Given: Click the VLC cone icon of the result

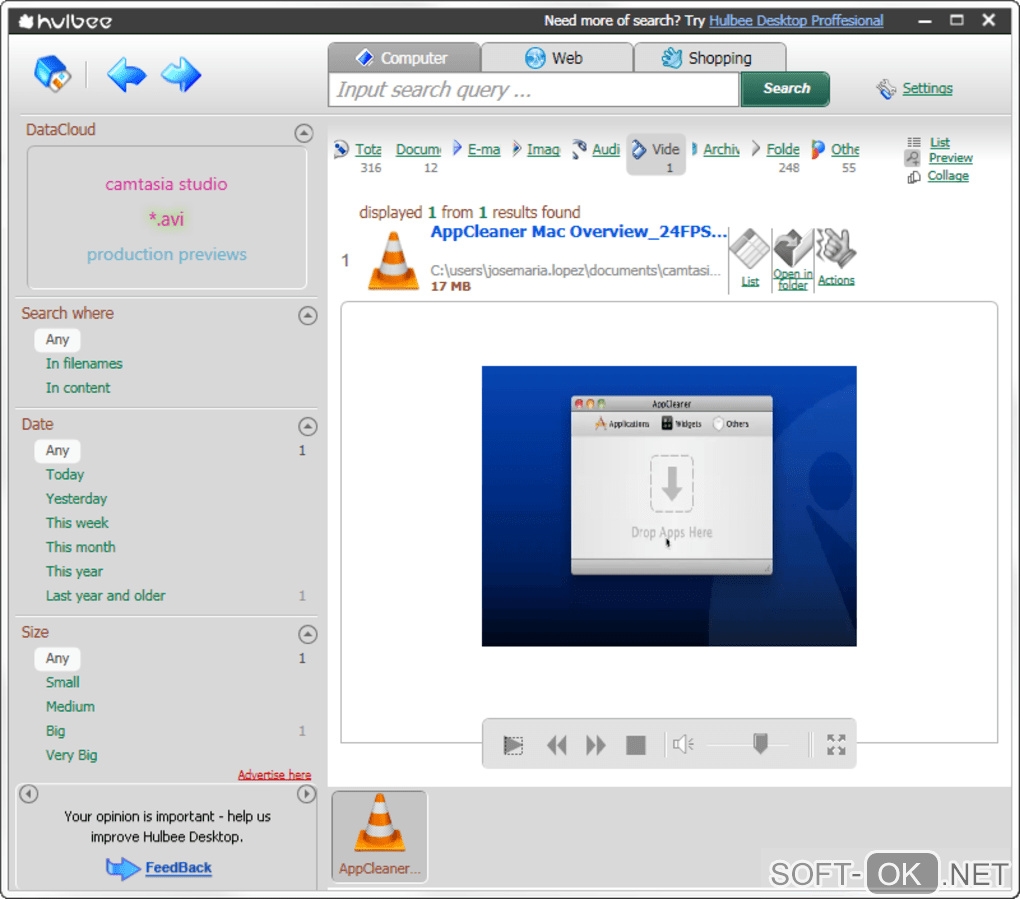Looking at the screenshot, I should click(394, 261).
